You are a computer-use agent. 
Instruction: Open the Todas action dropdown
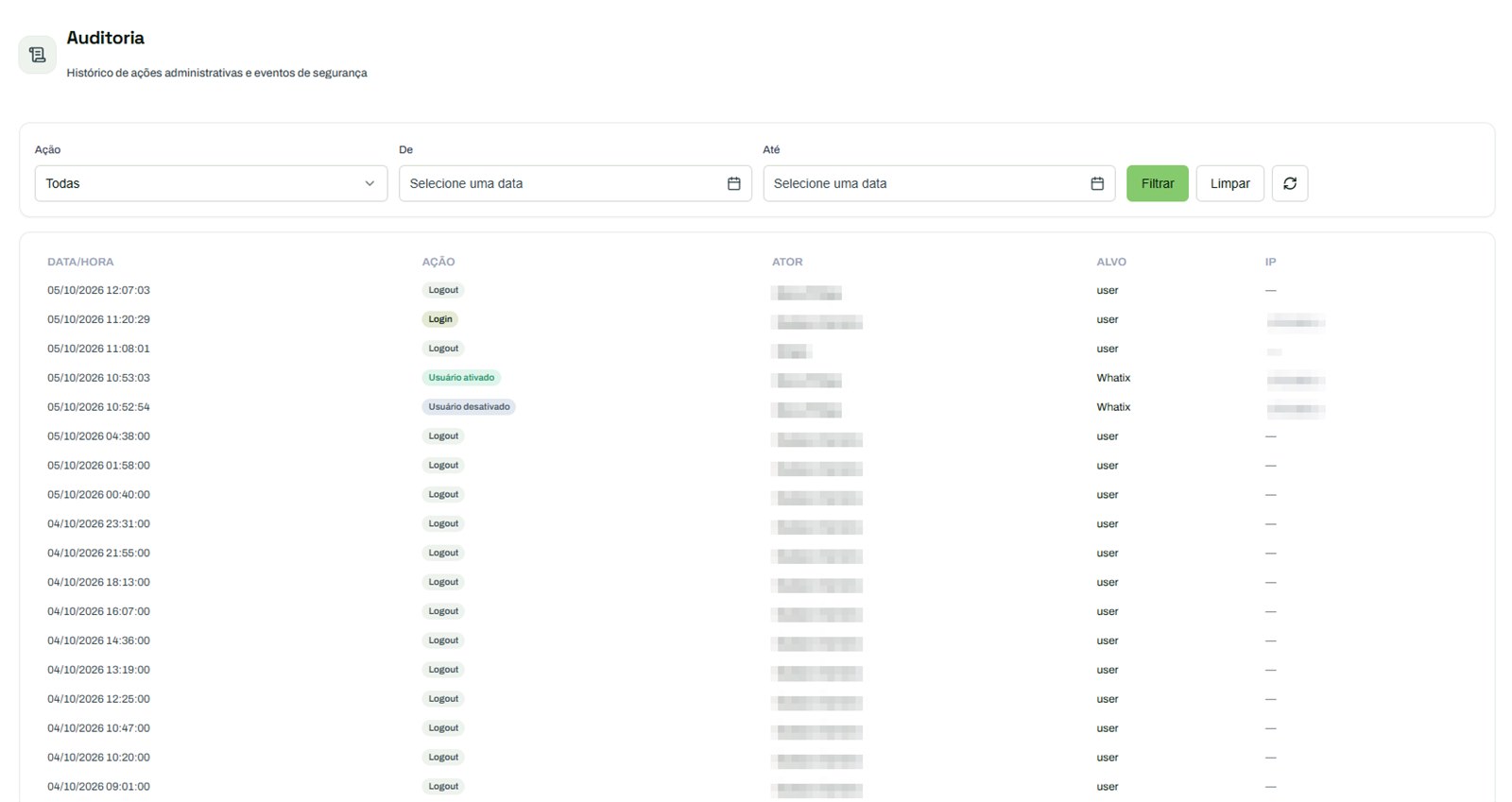pos(211,183)
